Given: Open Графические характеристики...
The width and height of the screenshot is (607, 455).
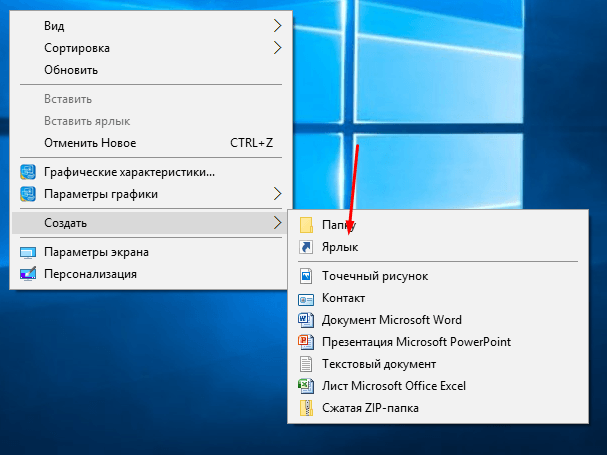Looking at the screenshot, I should click(x=151, y=172).
